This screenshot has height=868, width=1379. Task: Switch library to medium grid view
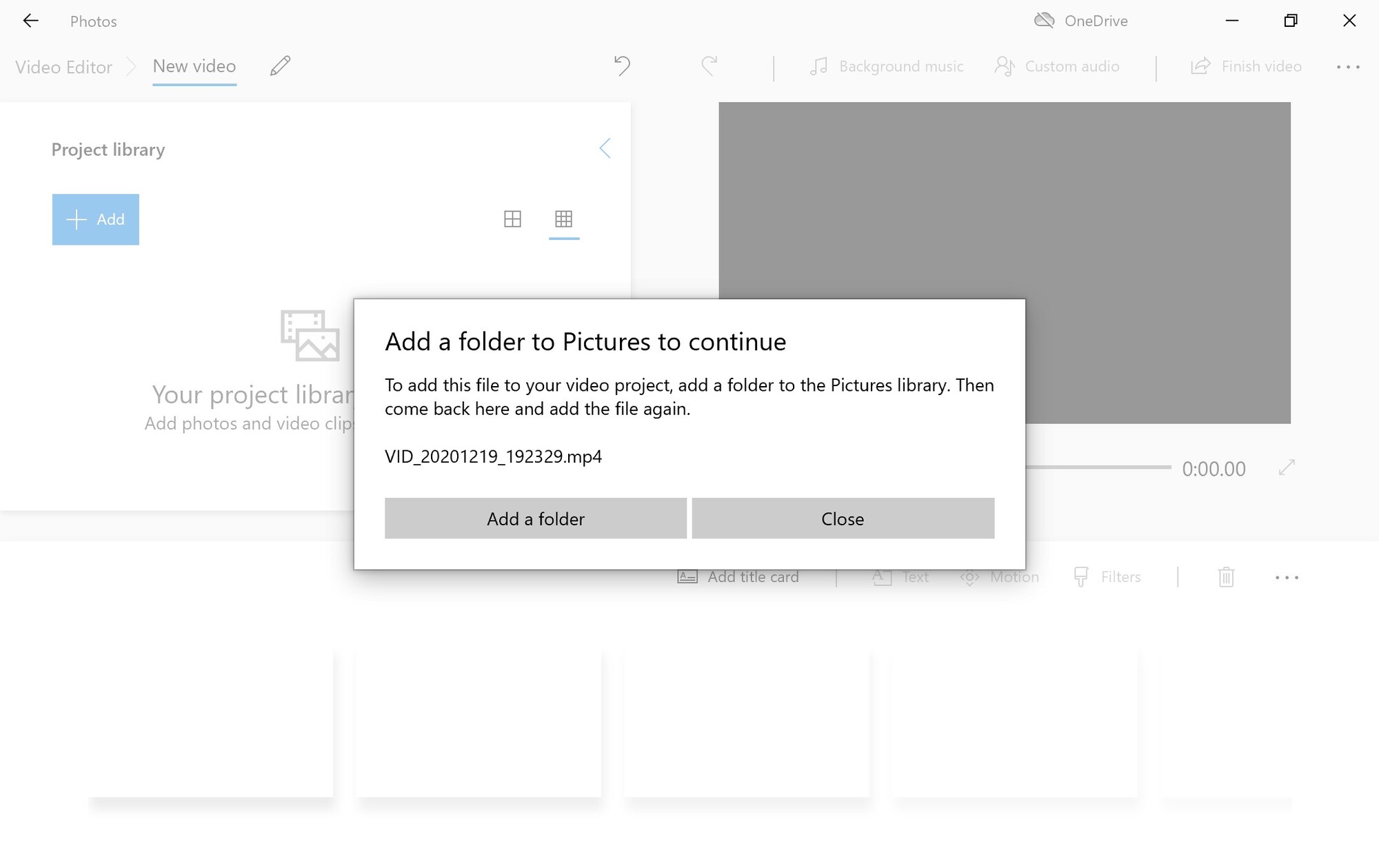pos(512,219)
